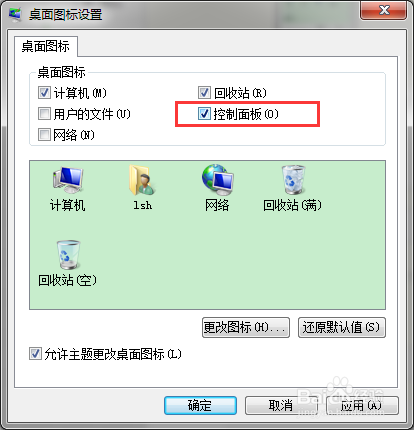Select the 网络 network globe icon
This screenshot has height=430, width=414.
tap(217, 180)
